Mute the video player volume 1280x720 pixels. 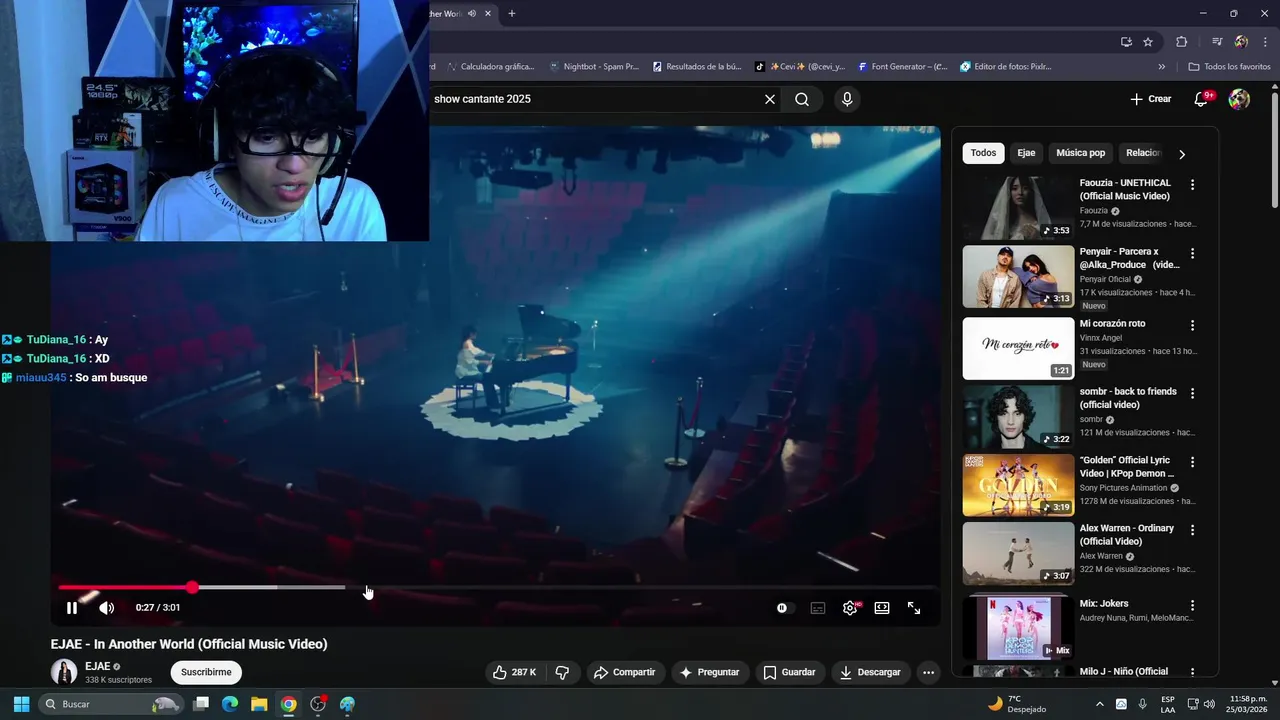pyautogui.click(x=107, y=608)
